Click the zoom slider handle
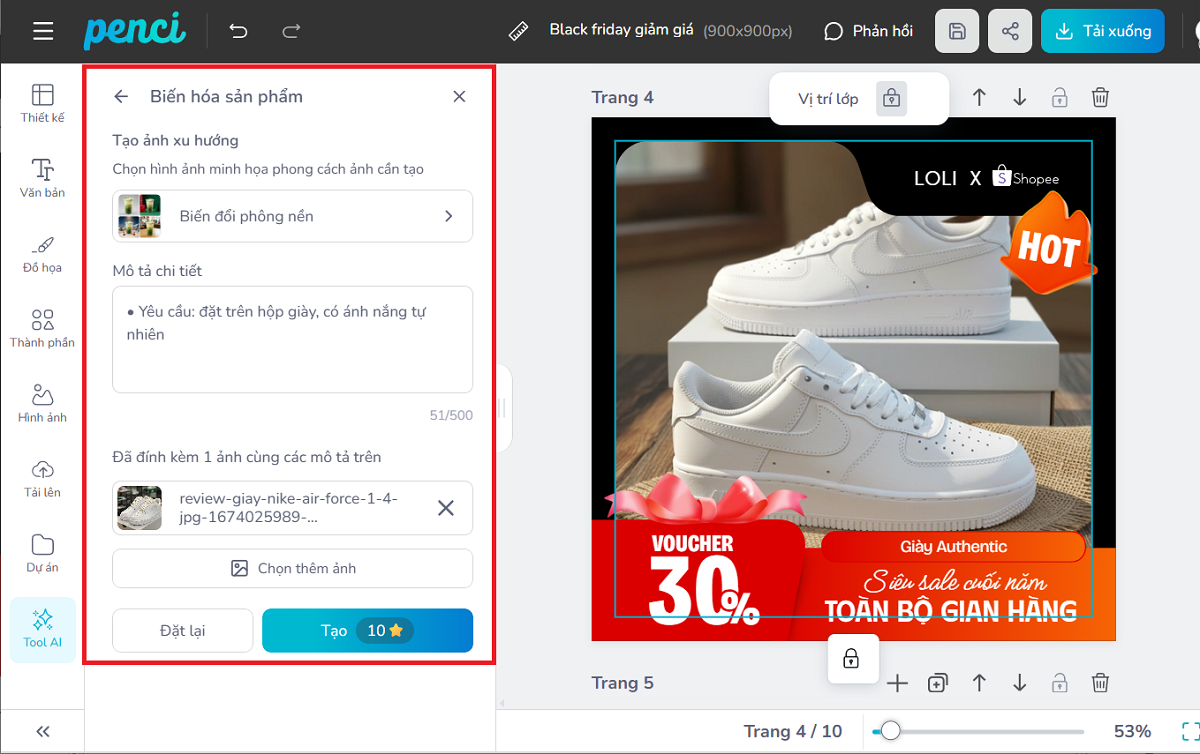Screen dimensions: 1200x754 (890, 731)
